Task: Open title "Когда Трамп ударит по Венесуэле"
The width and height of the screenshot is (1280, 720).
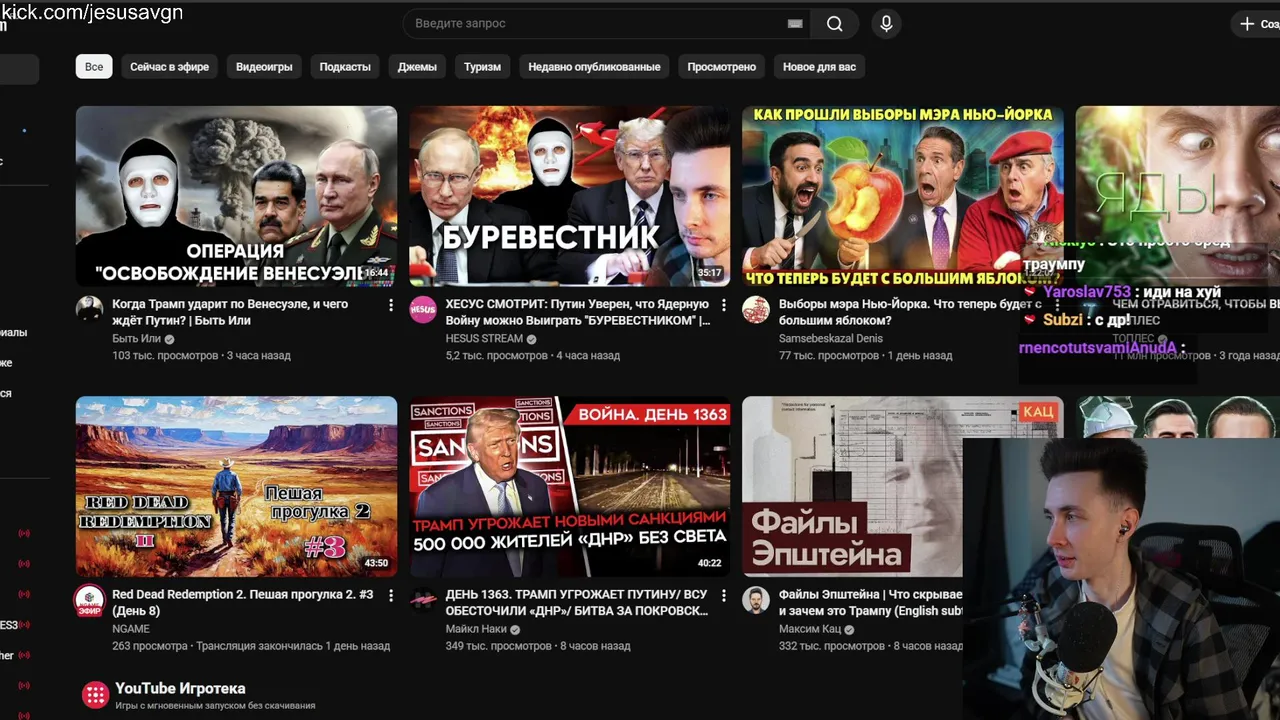Action: pyautogui.click(x=230, y=312)
